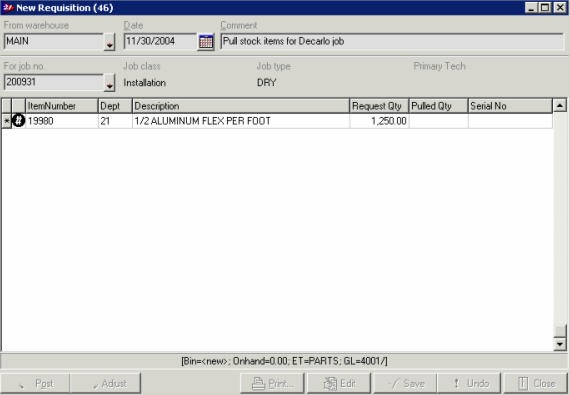The image size is (570, 395).
Task: Select item number cell 19980
Action: [x=62, y=121]
